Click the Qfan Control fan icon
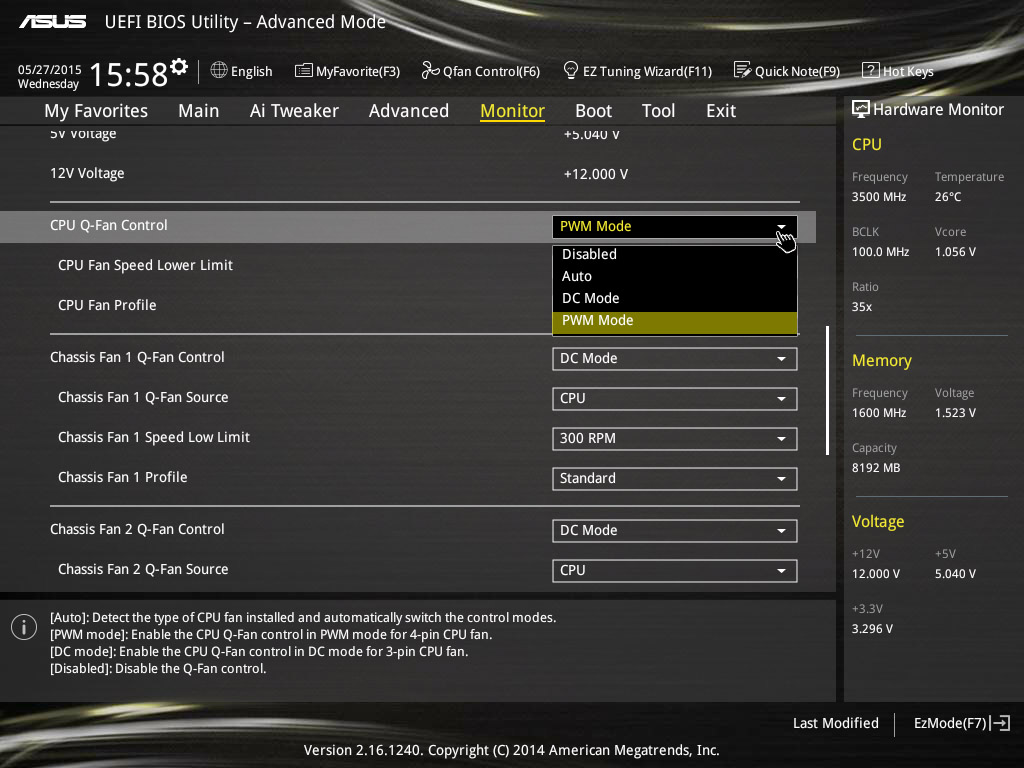1024x768 pixels. (x=430, y=70)
